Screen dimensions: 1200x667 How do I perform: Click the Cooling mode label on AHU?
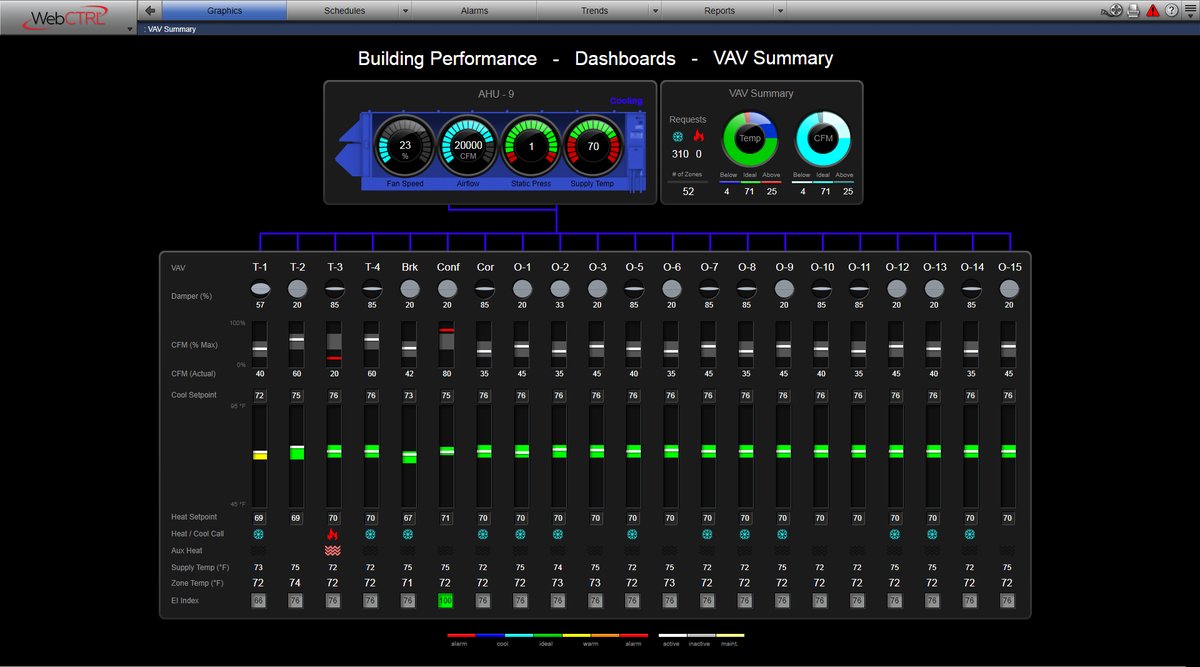(627, 101)
